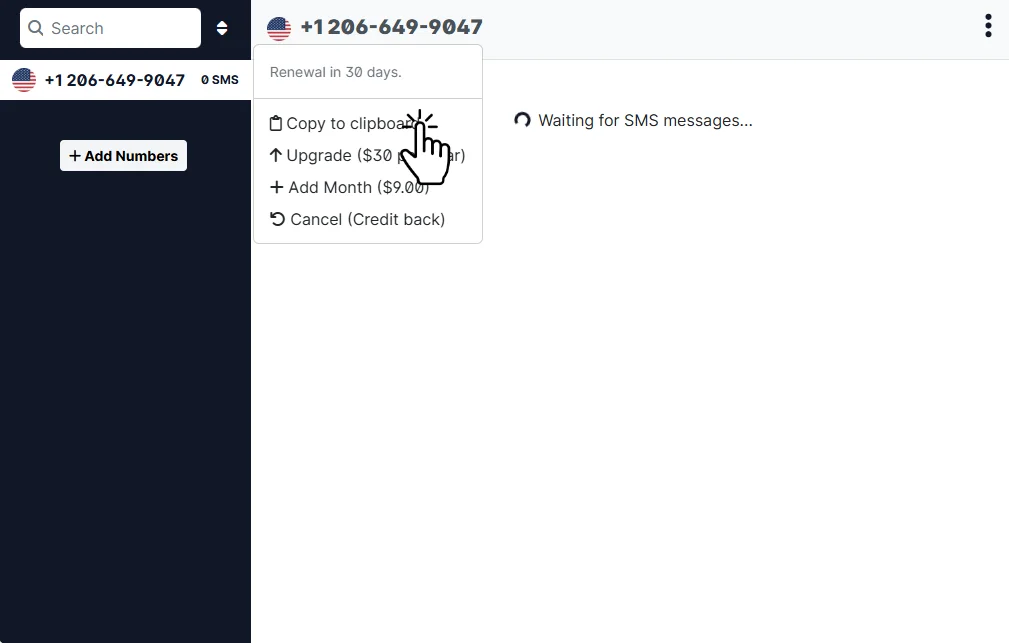Click the plus icon on Add Numbers
This screenshot has height=643, width=1009.
75,156
